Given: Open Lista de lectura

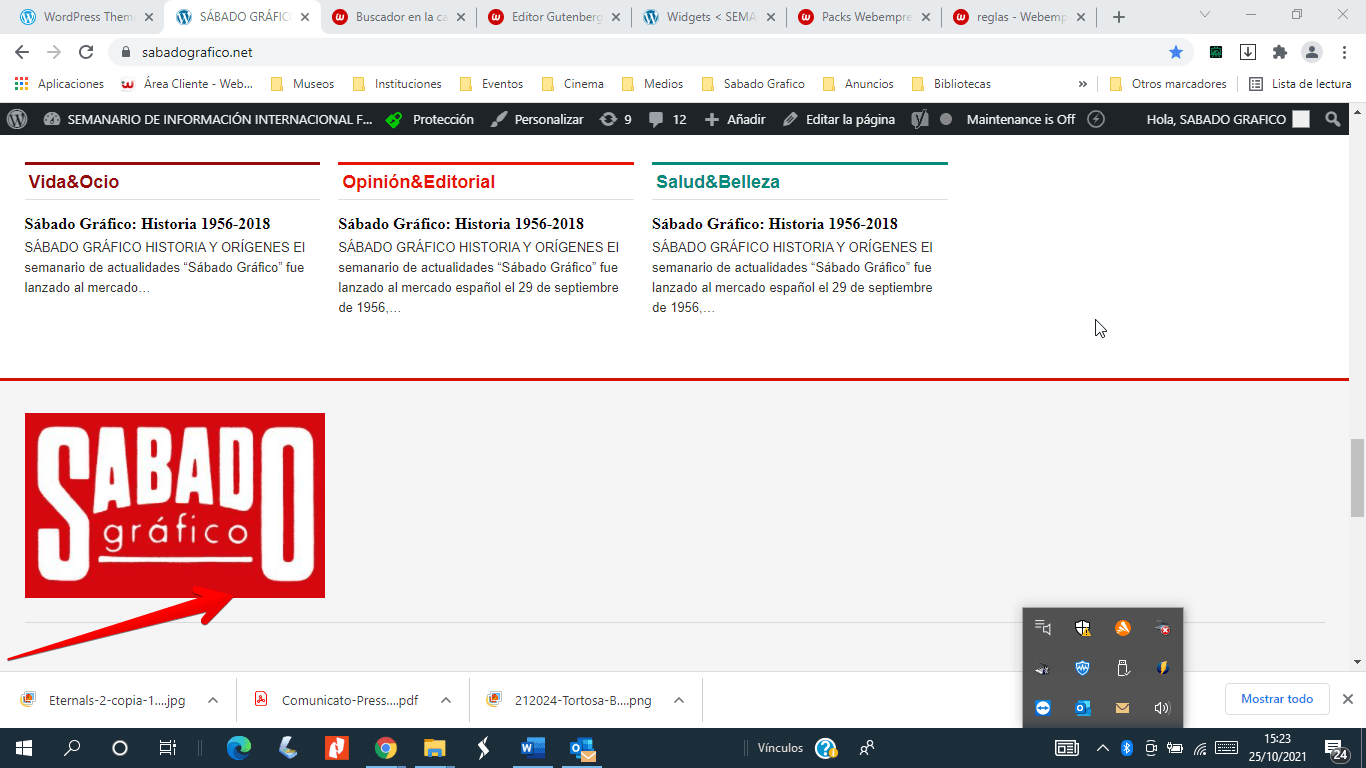Looking at the screenshot, I should (x=1300, y=84).
